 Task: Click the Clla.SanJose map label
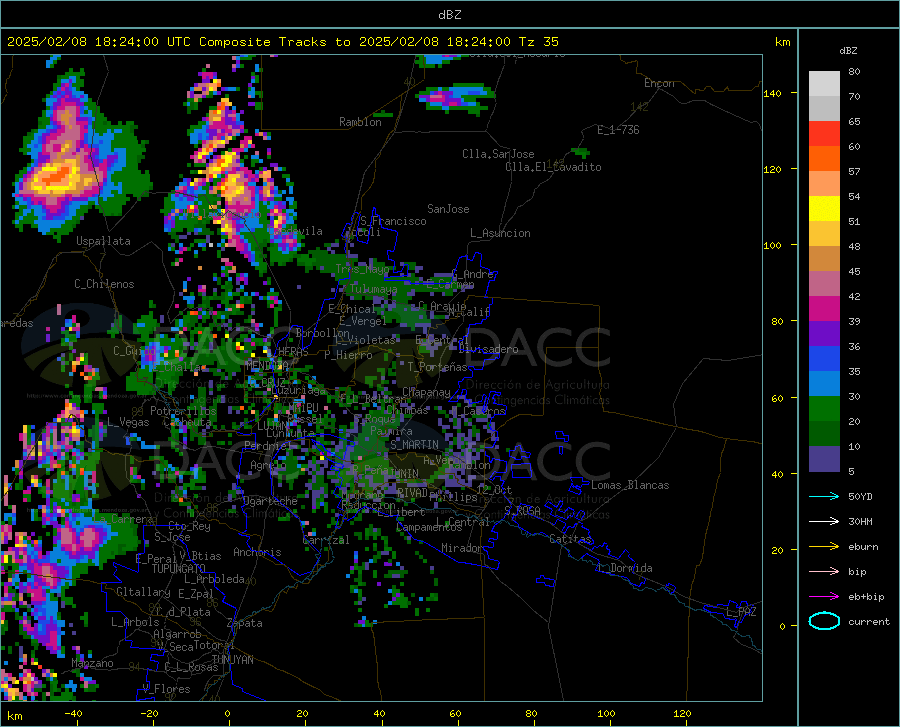tap(498, 154)
